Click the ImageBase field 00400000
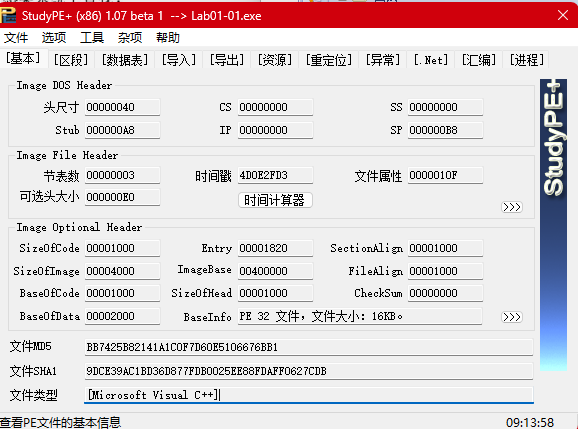Image resolution: width=578 pixels, height=429 pixels. click(275, 271)
